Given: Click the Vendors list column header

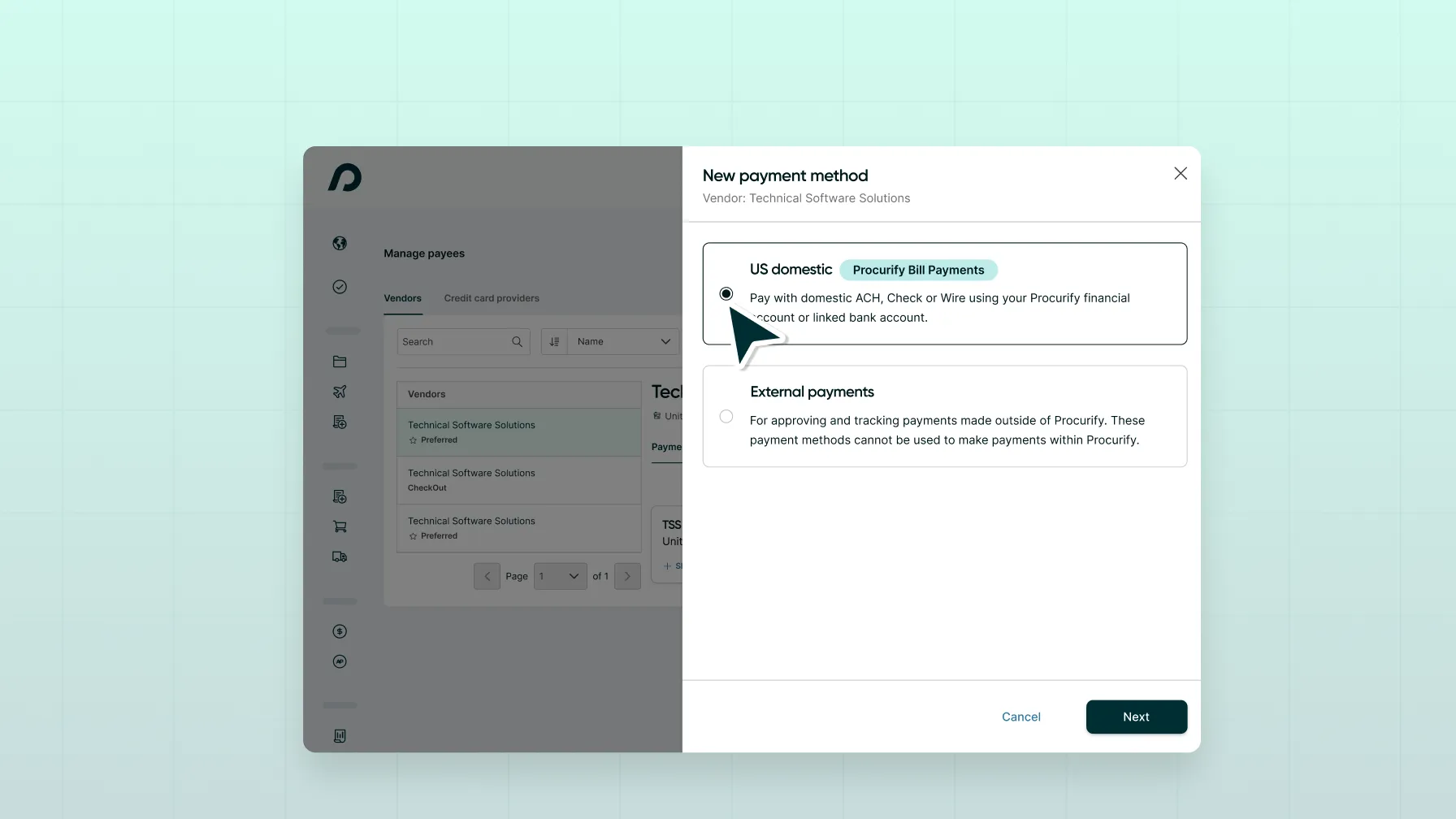Looking at the screenshot, I should point(518,394).
